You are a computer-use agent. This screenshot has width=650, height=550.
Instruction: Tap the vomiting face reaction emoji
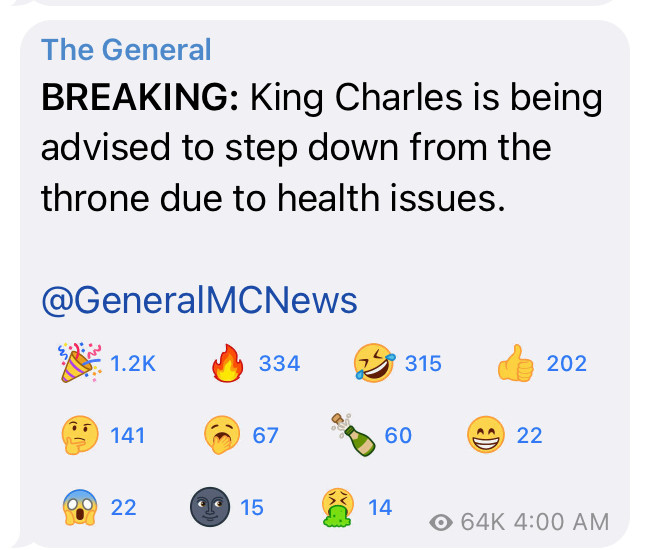(337, 507)
